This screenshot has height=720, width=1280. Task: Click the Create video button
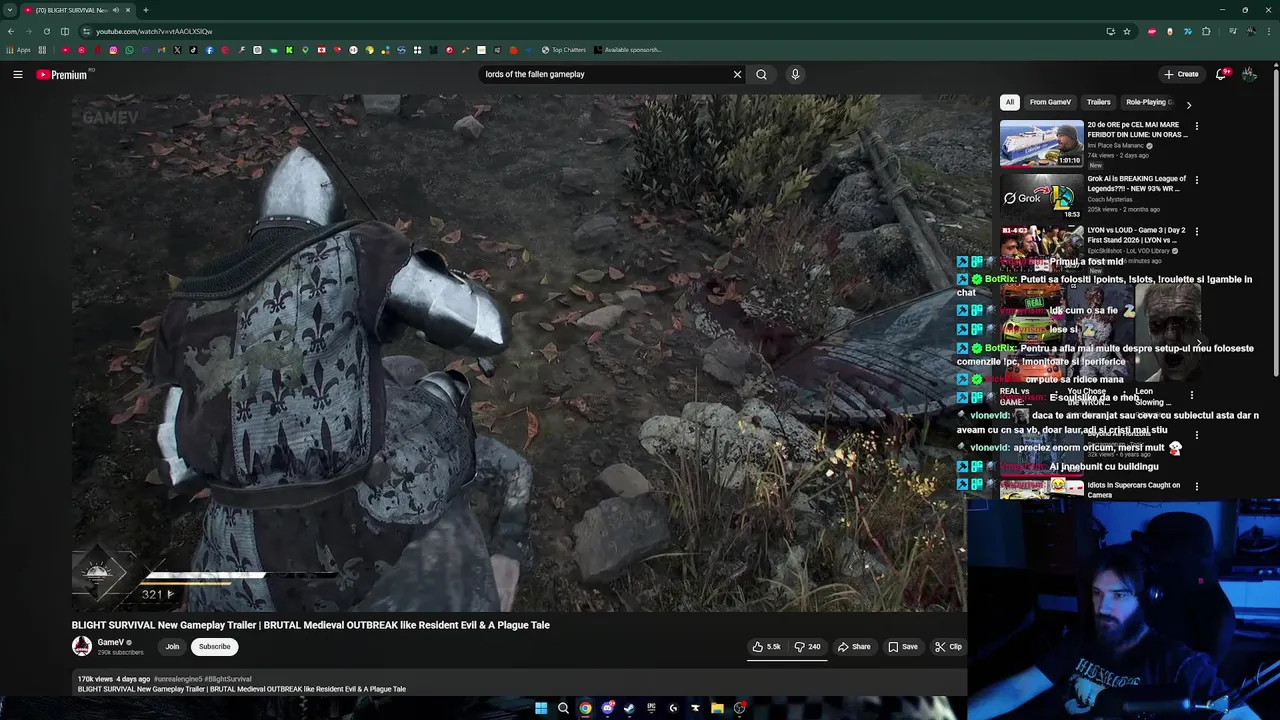[1181, 74]
